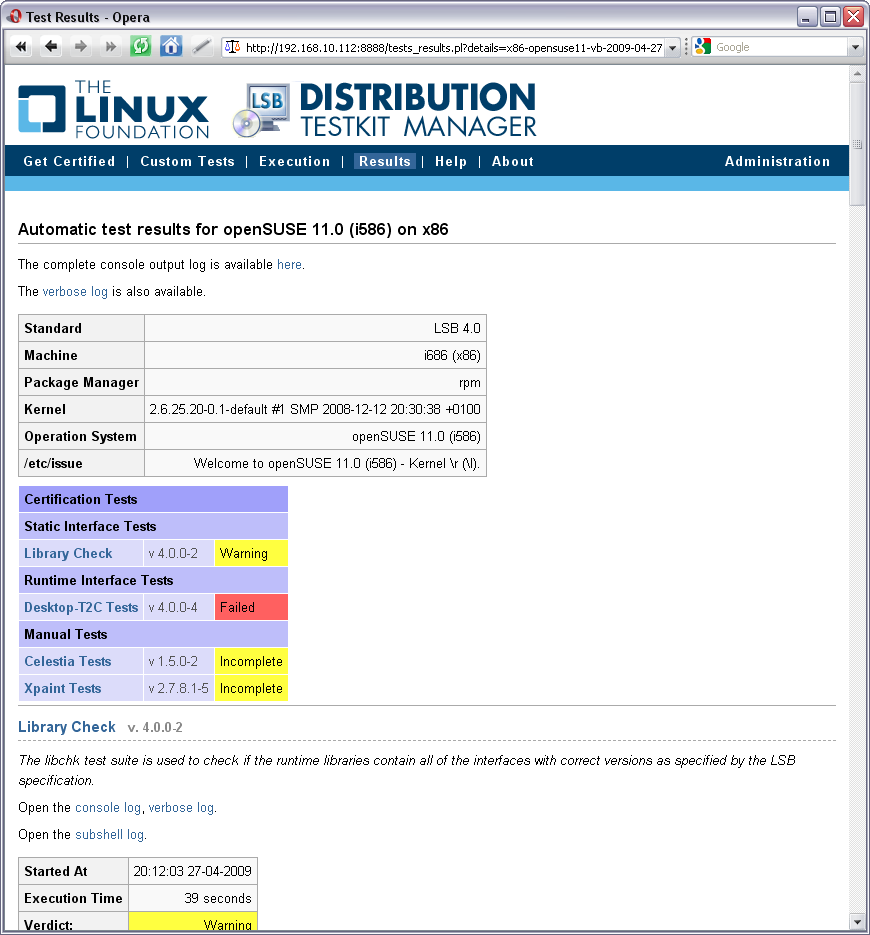Click the Google search input field
Viewport: 870px width, 935px height.
coord(780,47)
